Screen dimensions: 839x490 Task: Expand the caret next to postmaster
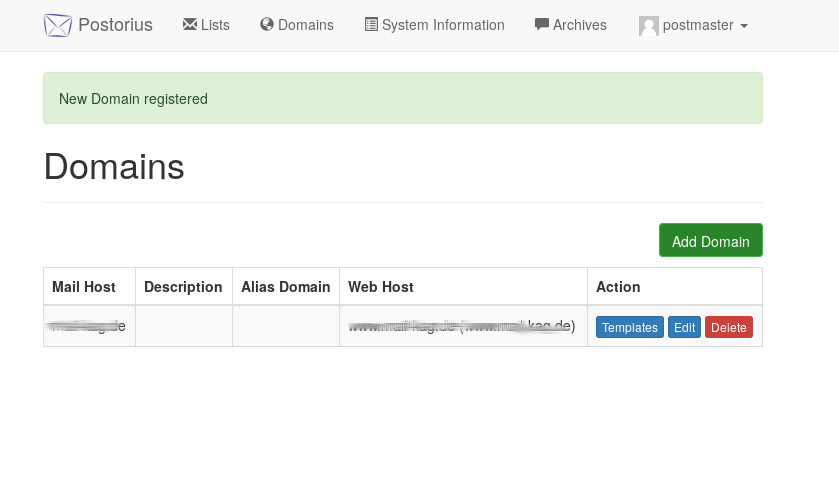(744, 26)
